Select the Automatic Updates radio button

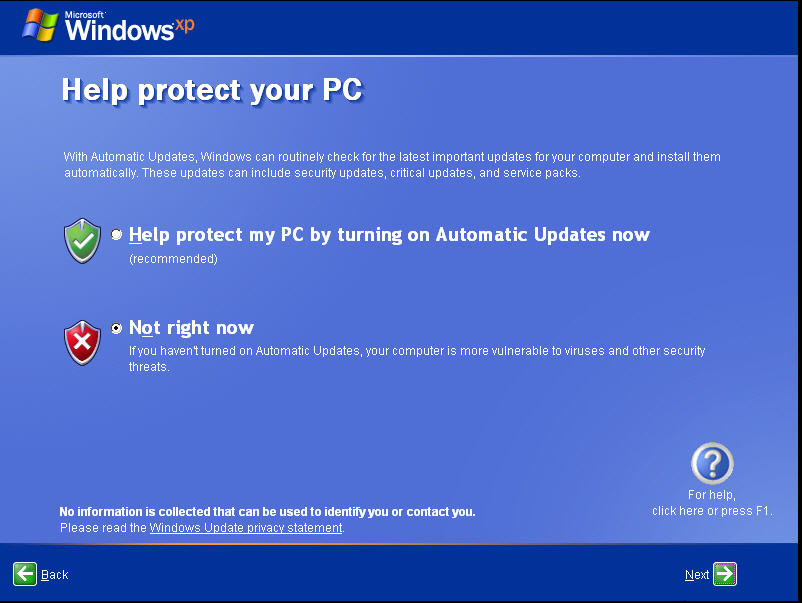pyautogui.click(x=117, y=235)
